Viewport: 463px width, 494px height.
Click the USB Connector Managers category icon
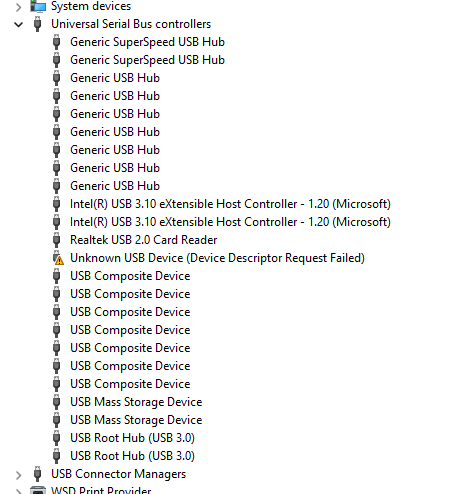click(38, 474)
